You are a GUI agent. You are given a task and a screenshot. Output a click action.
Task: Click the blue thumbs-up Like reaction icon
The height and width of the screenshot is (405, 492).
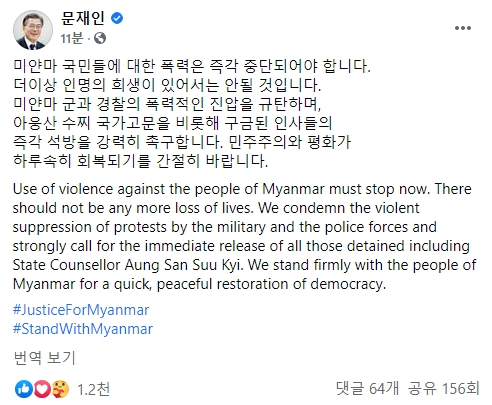[24, 389]
